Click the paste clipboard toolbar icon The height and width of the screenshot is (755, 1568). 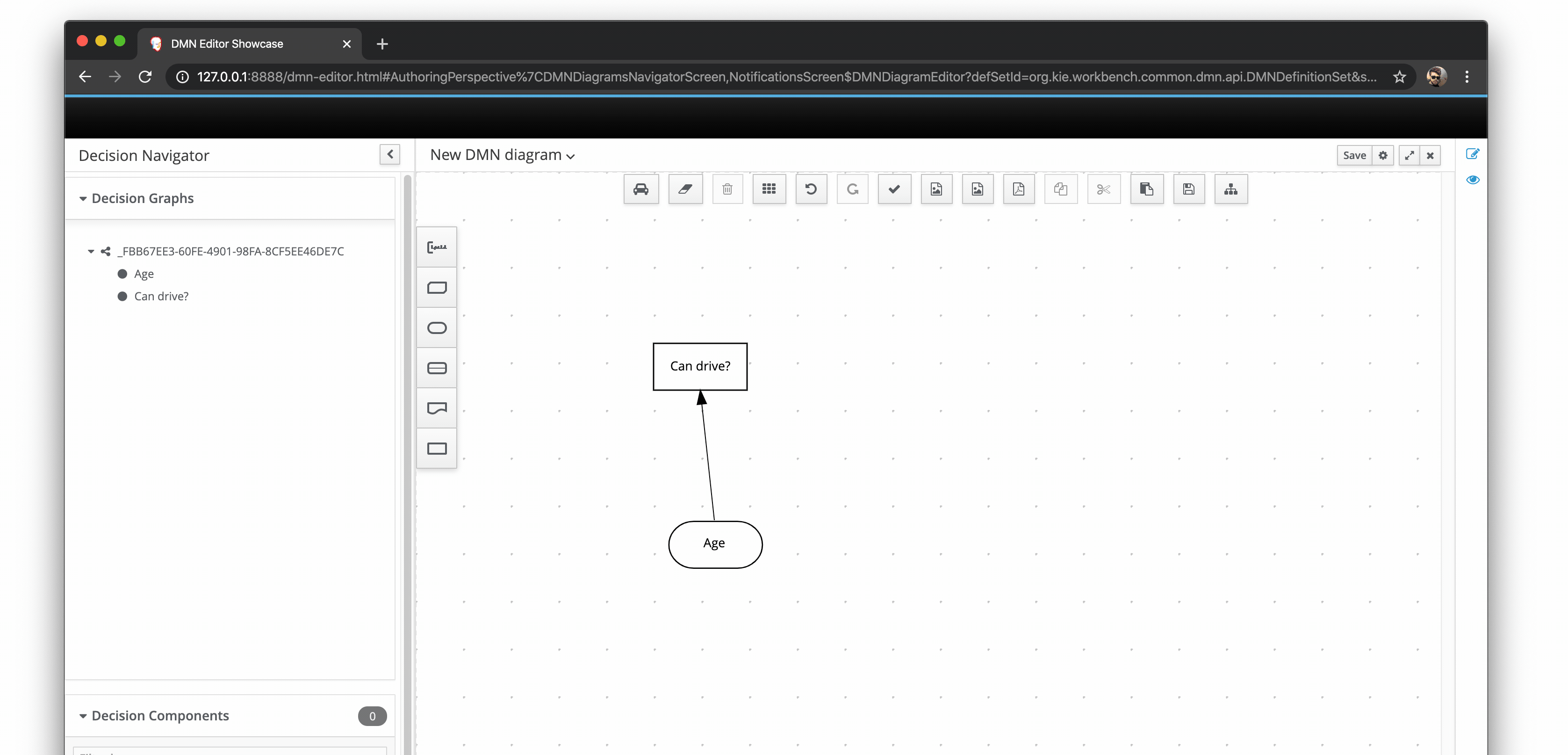[1147, 189]
